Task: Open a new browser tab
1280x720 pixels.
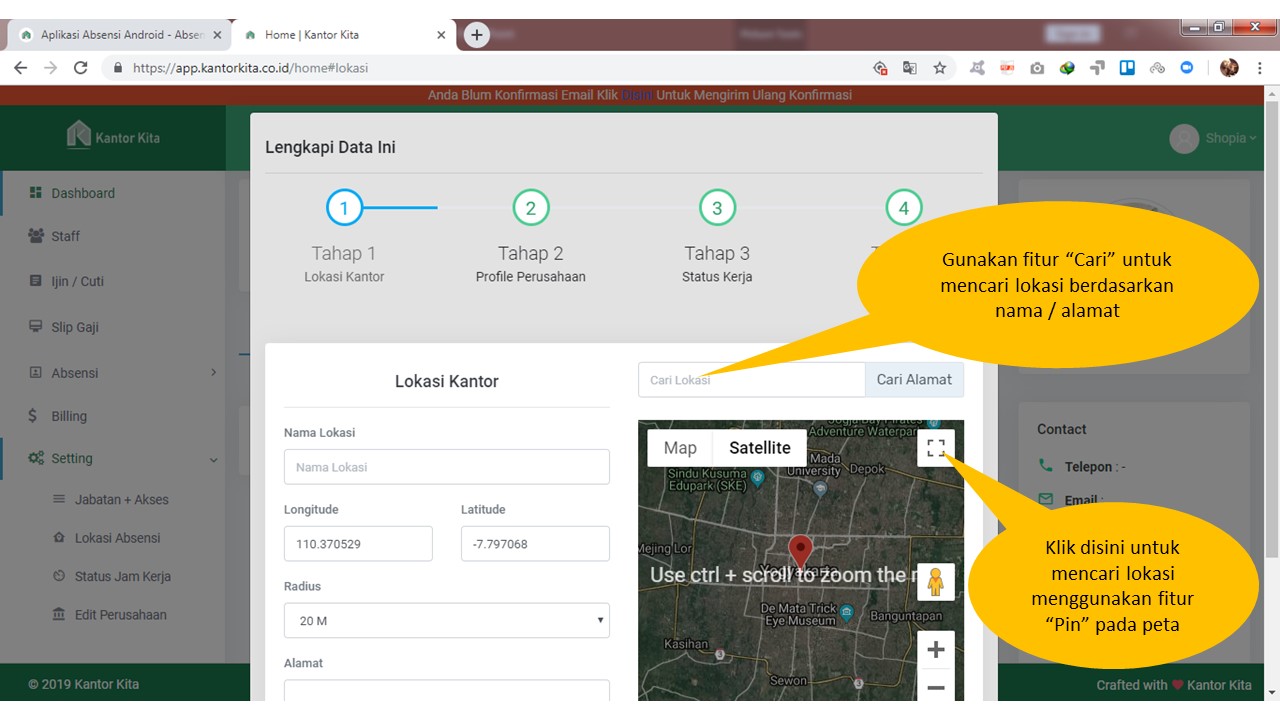Action: pyautogui.click(x=477, y=34)
